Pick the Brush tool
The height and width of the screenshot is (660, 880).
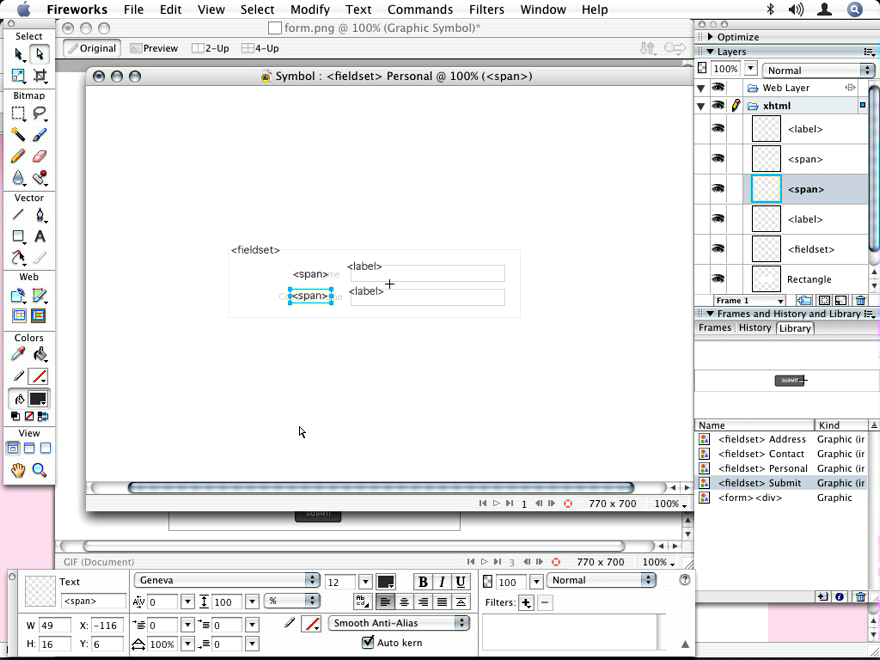[x=39, y=135]
